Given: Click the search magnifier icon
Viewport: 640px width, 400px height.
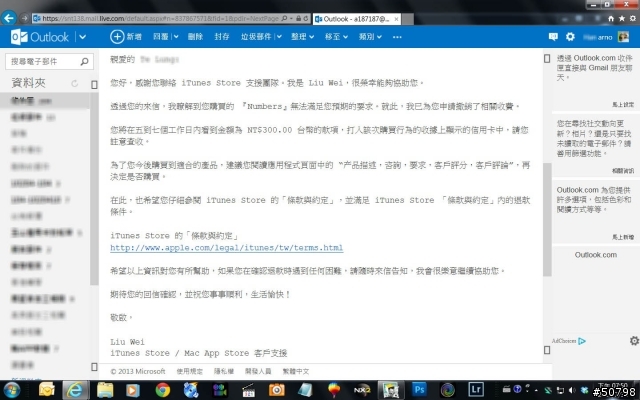Looking at the screenshot, I should tap(84, 61).
